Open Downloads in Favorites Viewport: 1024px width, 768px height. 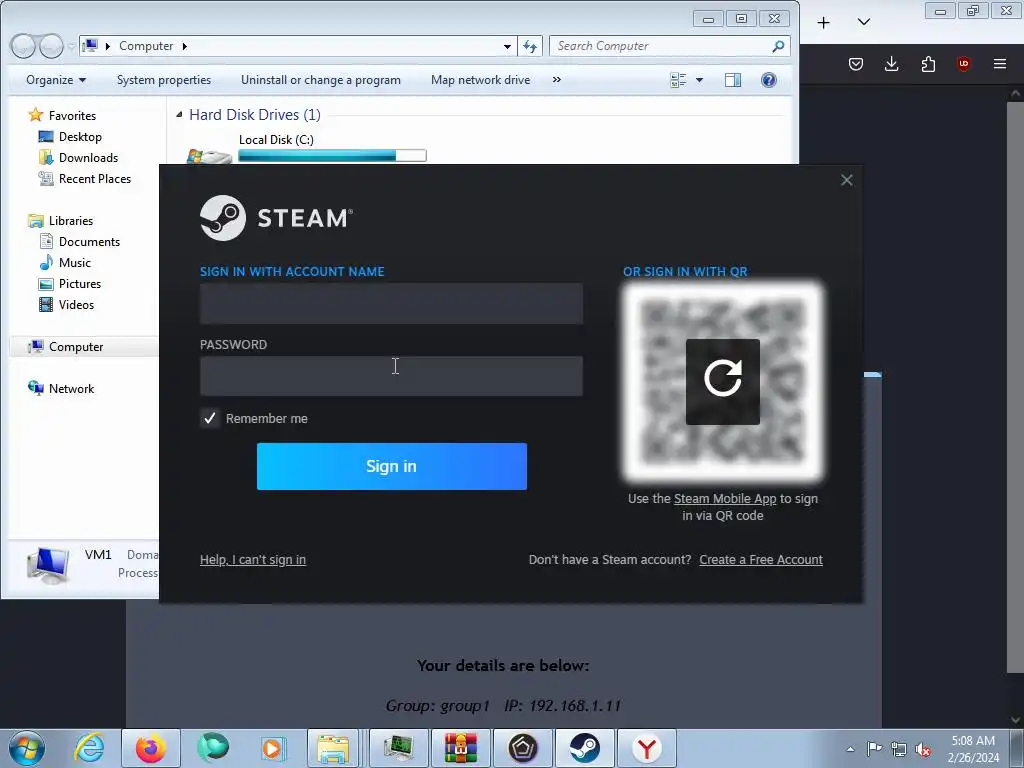click(88, 157)
